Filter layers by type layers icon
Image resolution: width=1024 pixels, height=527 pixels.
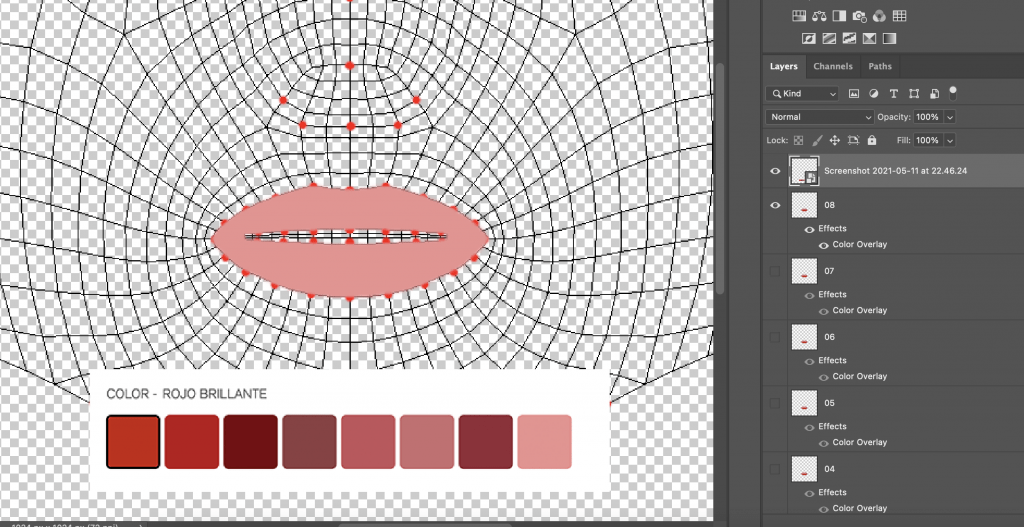pyautogui.click(x=893, y=93)
